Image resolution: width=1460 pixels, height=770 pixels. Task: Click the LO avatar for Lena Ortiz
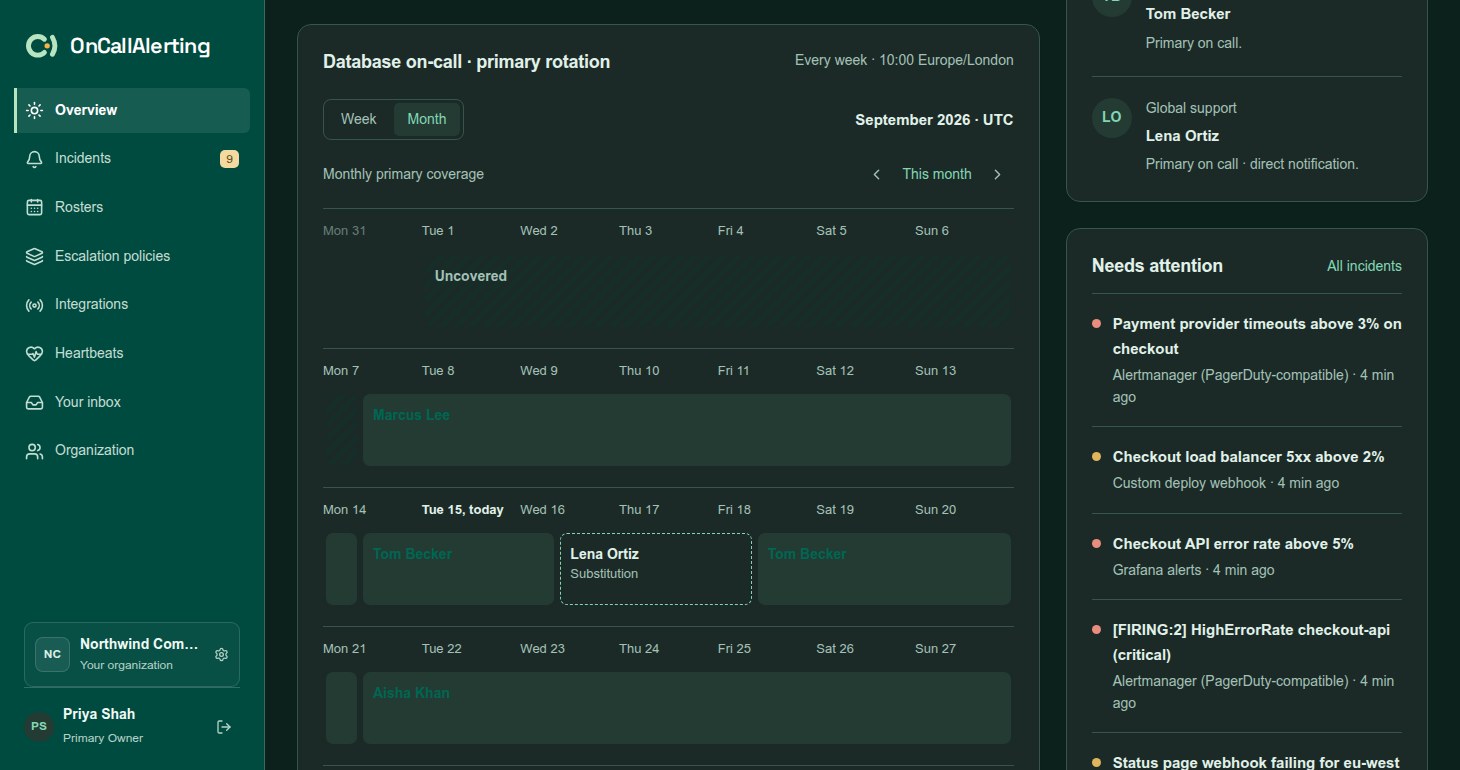click(1112, 117)
